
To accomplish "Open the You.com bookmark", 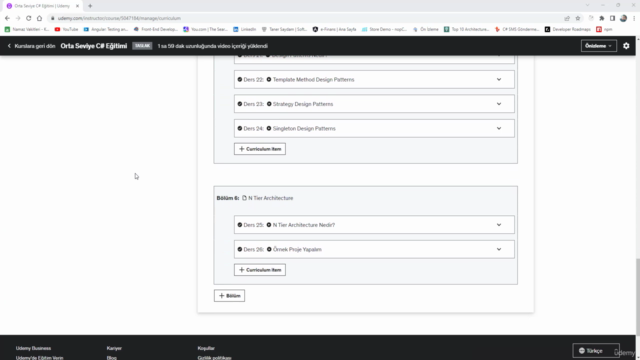I will pos(205,29).
